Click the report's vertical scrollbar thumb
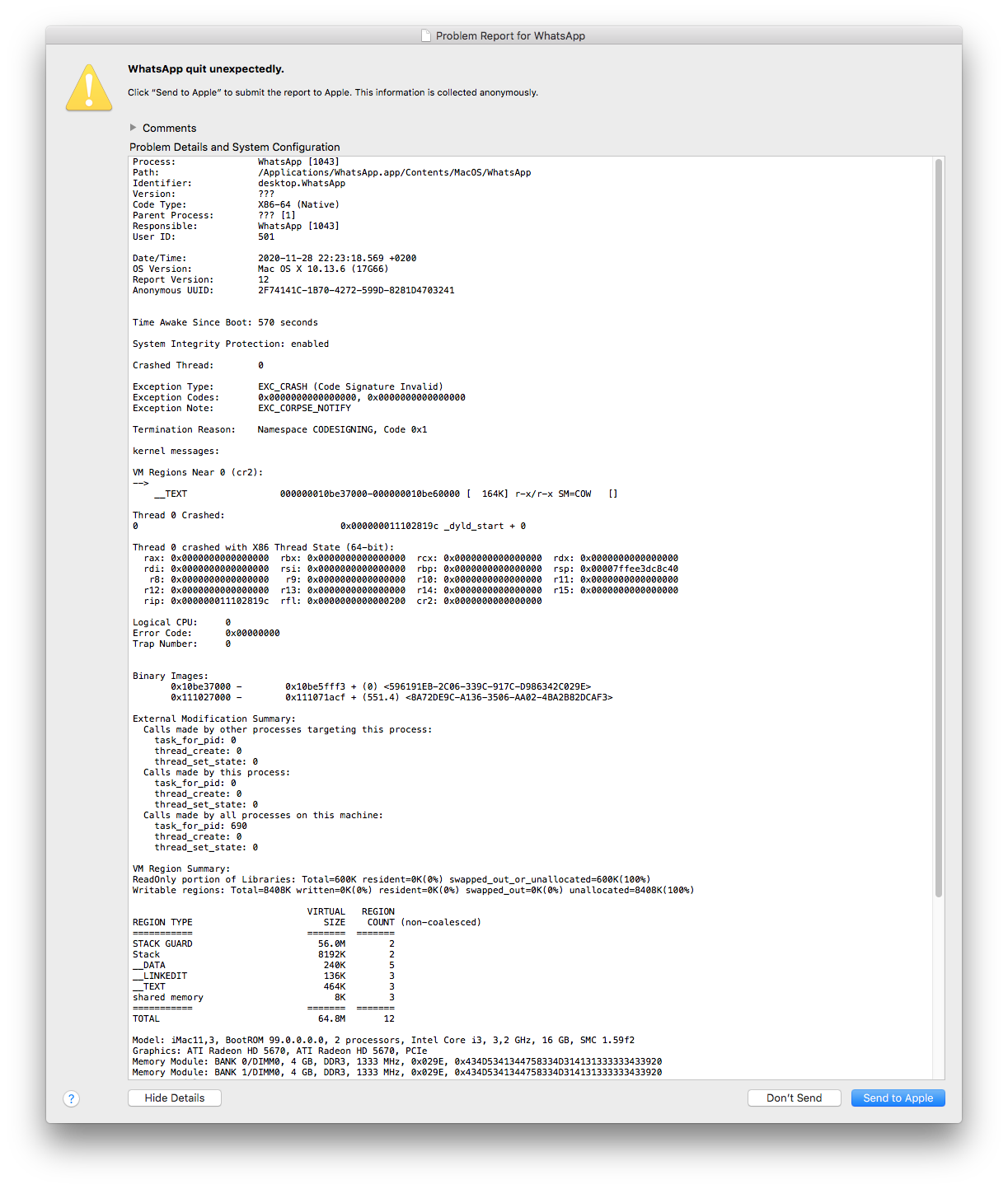This screenshot has height=1189, width=1008. coord(939,527)
